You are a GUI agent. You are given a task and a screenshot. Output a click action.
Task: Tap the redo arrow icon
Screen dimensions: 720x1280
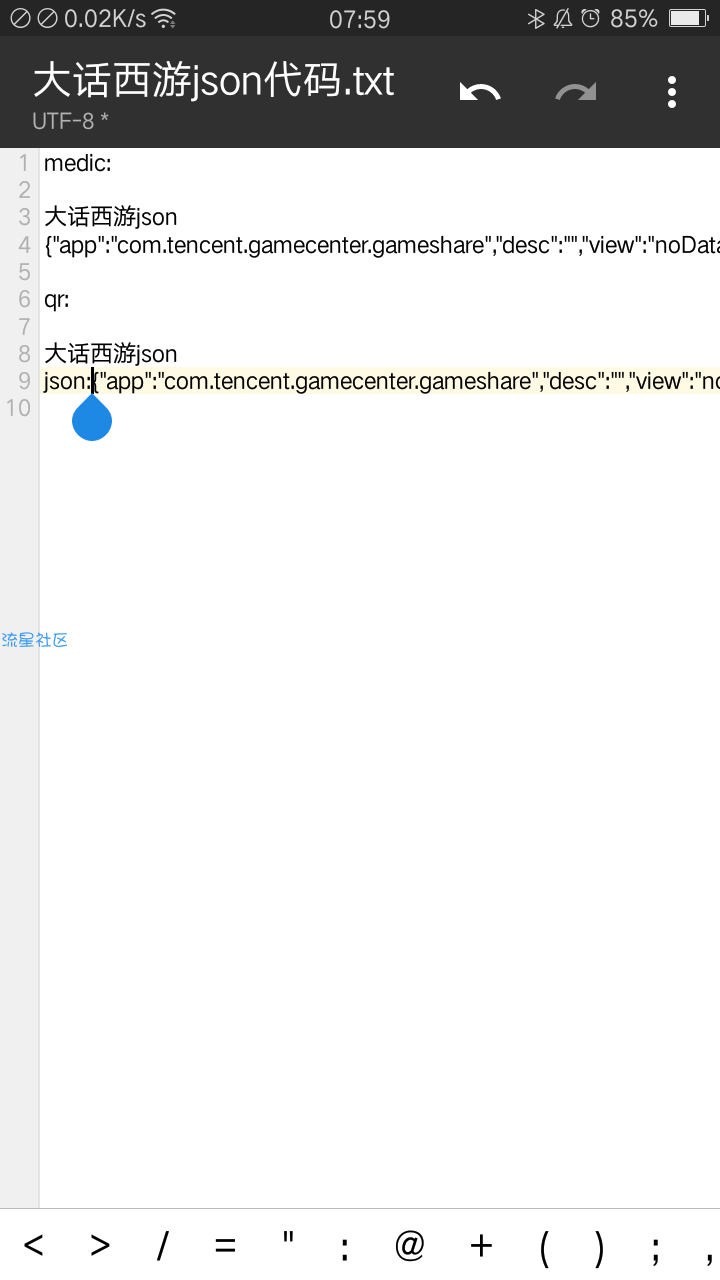[x=576, y=92]
